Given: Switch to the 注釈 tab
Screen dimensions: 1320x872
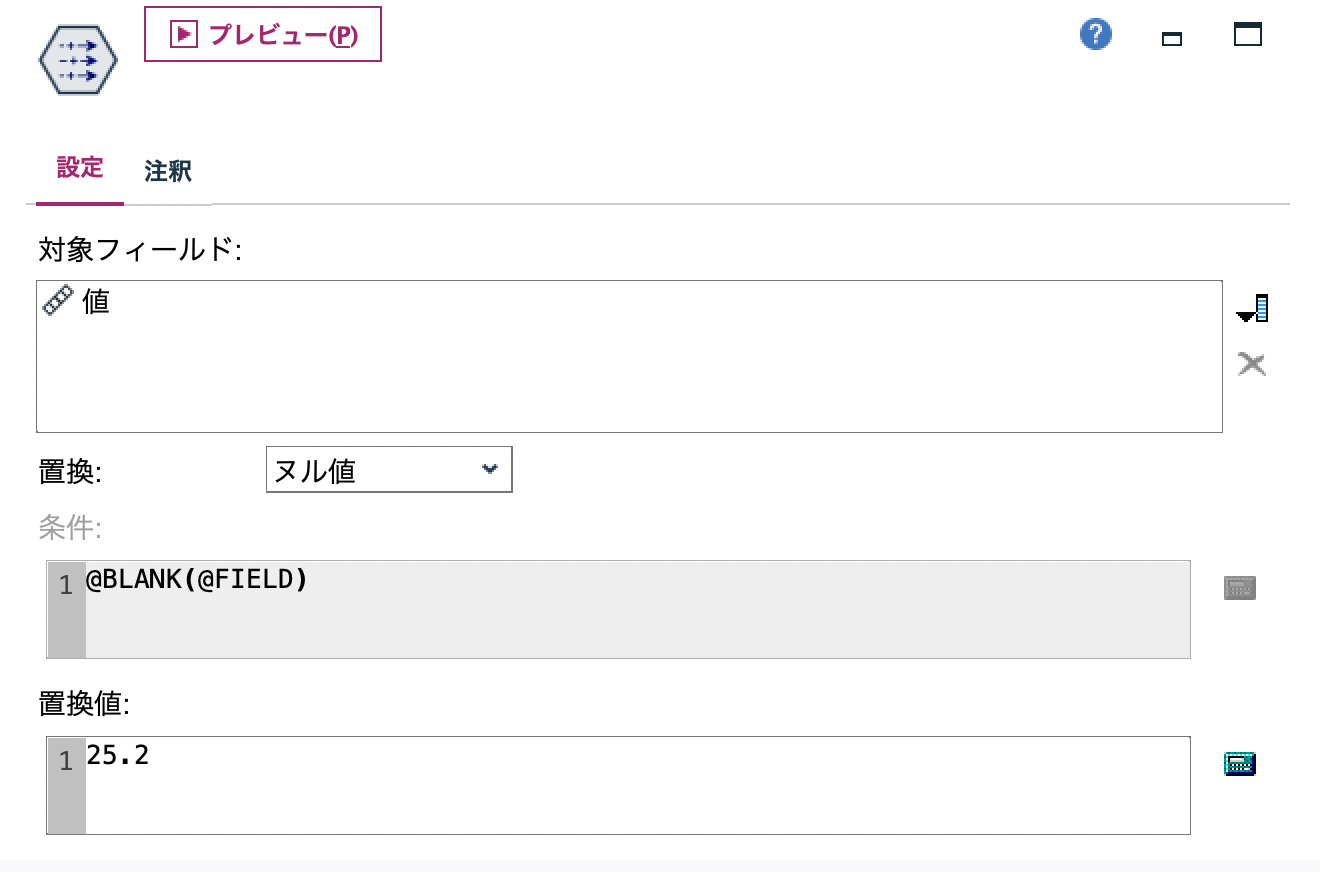Looking at the screenshot, I should tap(168, 170).
